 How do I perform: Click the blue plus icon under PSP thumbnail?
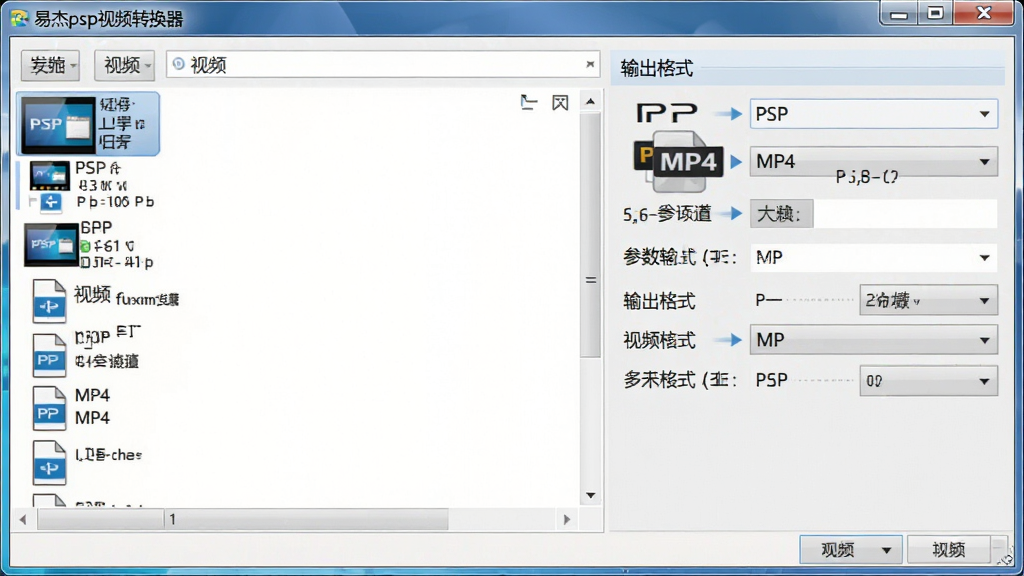[x=51, y=202]
